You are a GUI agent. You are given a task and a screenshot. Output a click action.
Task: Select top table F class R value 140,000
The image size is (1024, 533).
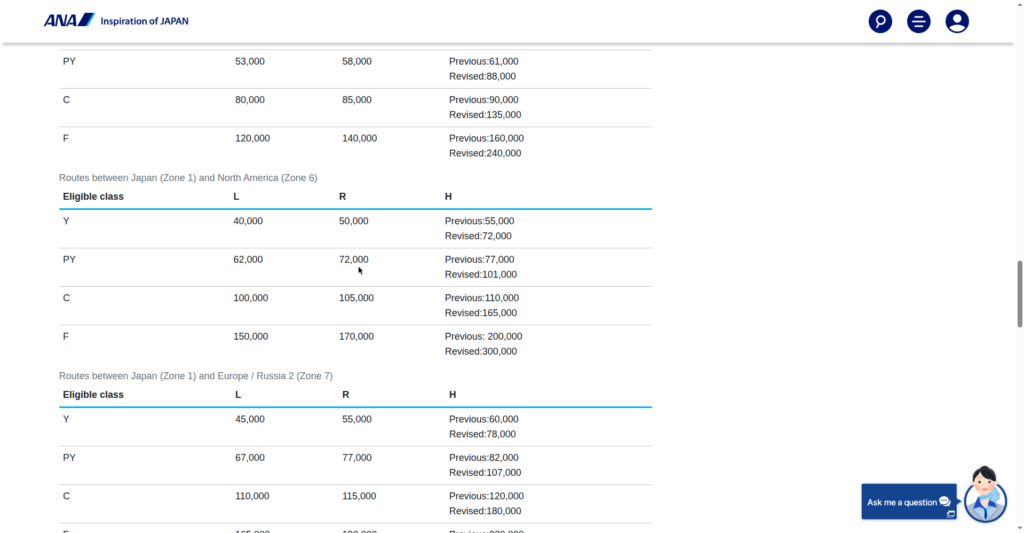359,138
